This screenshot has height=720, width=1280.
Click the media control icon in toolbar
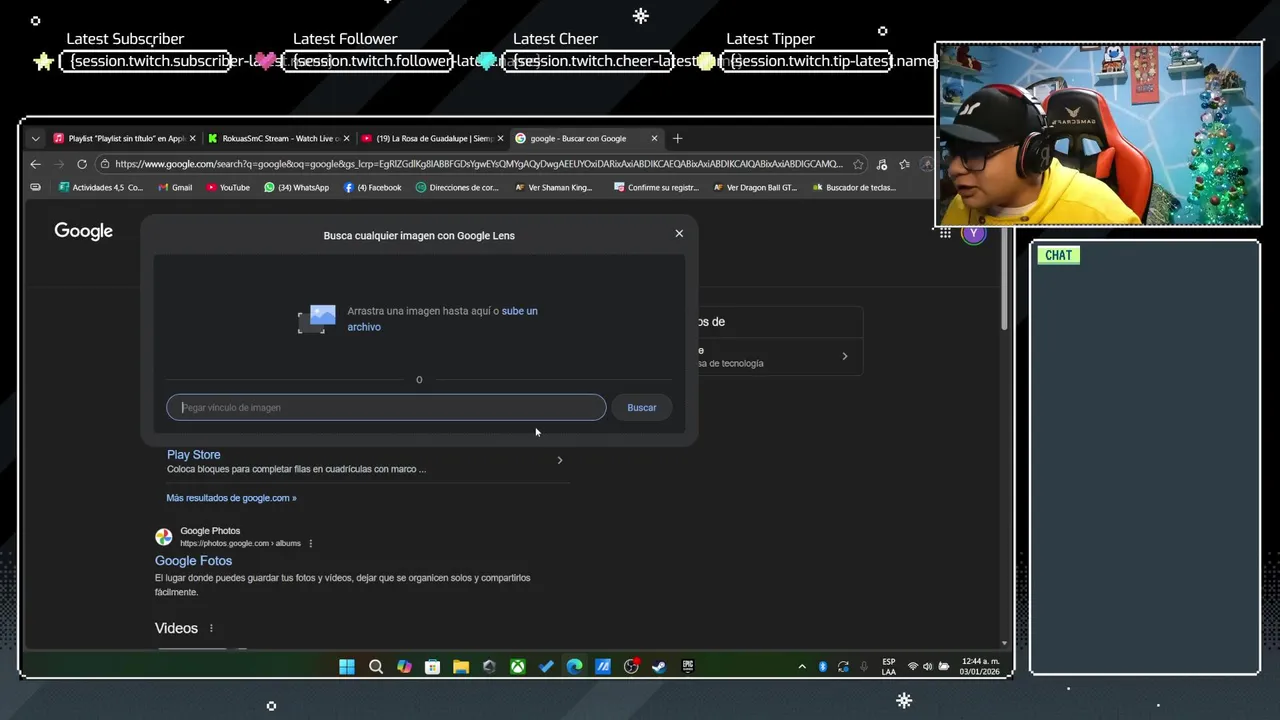pos(882,164)
